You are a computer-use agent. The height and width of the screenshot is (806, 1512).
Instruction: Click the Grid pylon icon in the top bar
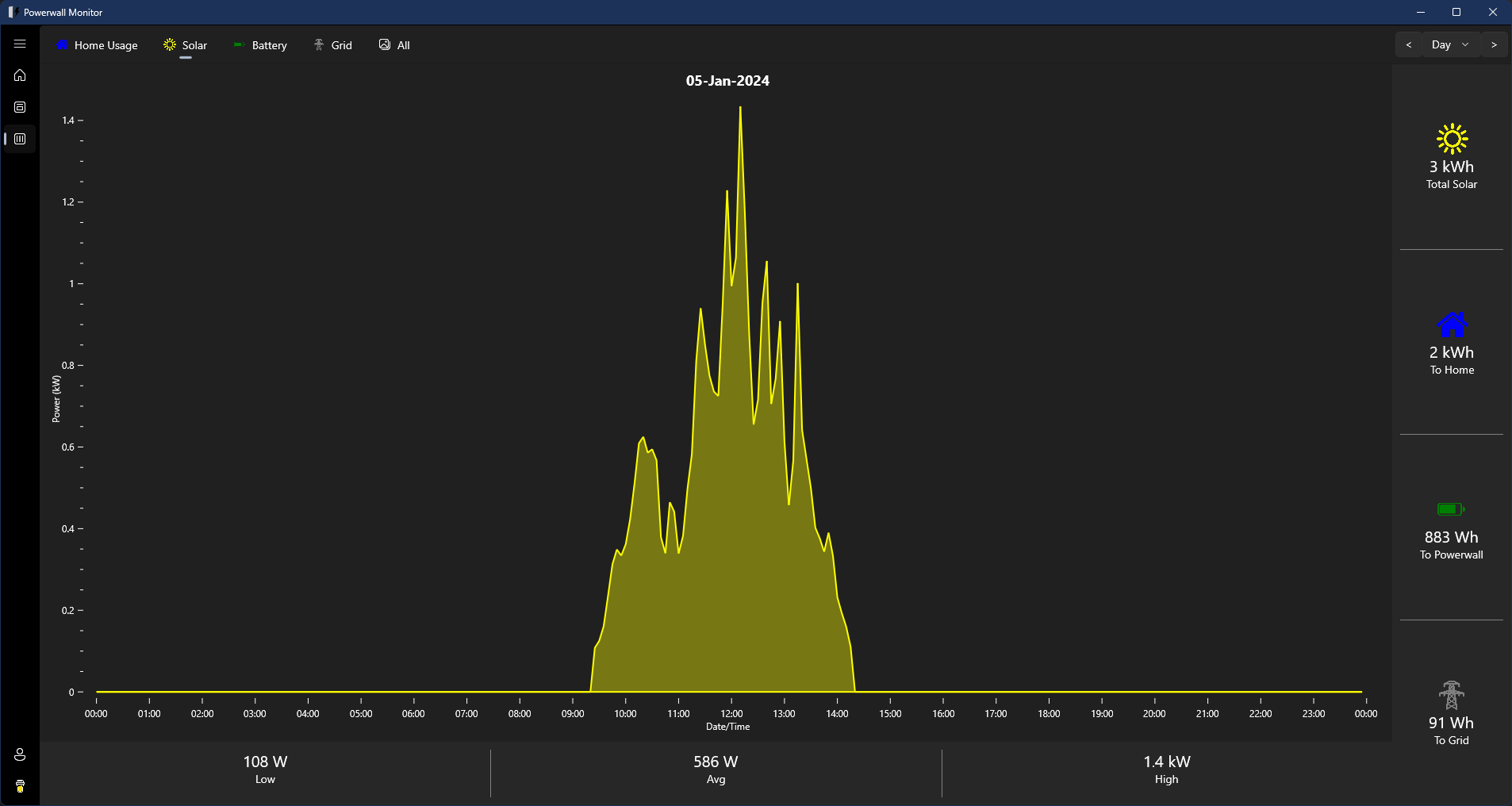click(317, 44)
